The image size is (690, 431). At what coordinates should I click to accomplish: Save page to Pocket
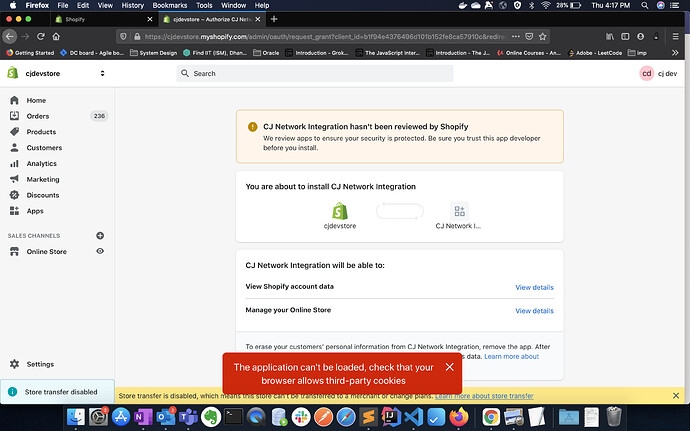click(529, 37)
